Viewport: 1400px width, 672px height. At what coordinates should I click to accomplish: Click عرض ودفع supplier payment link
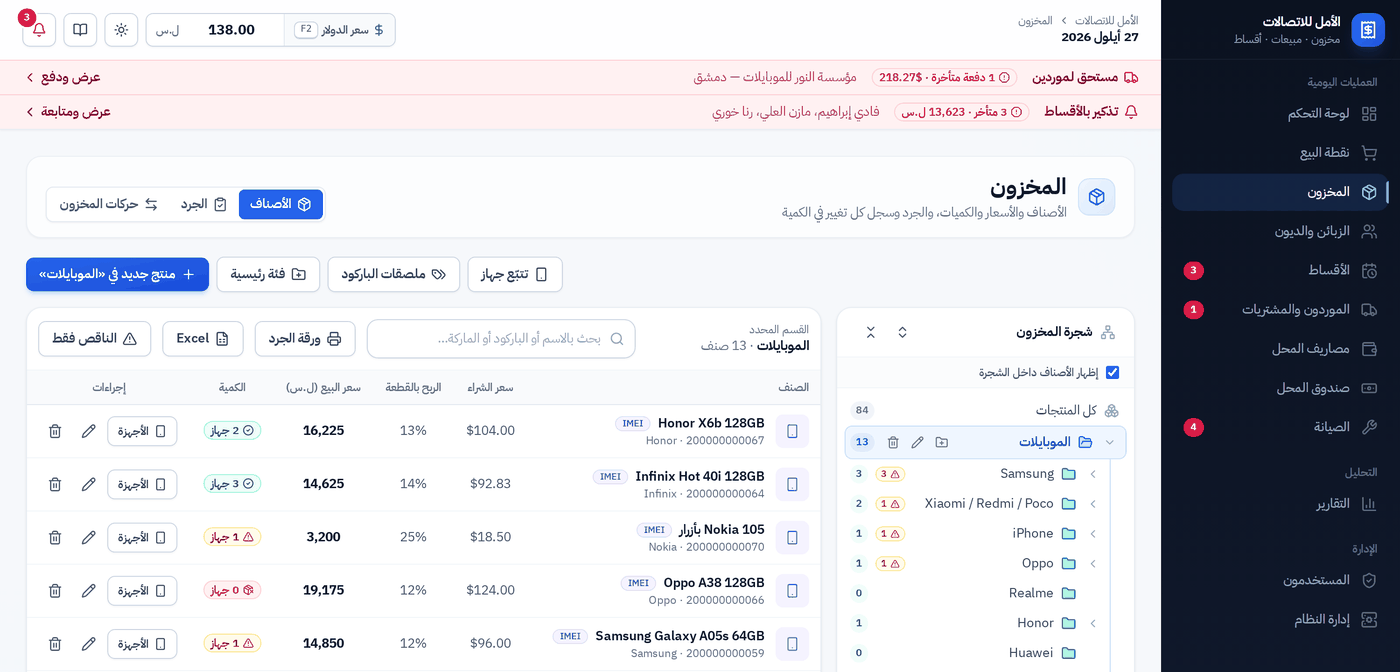[64, 77]
